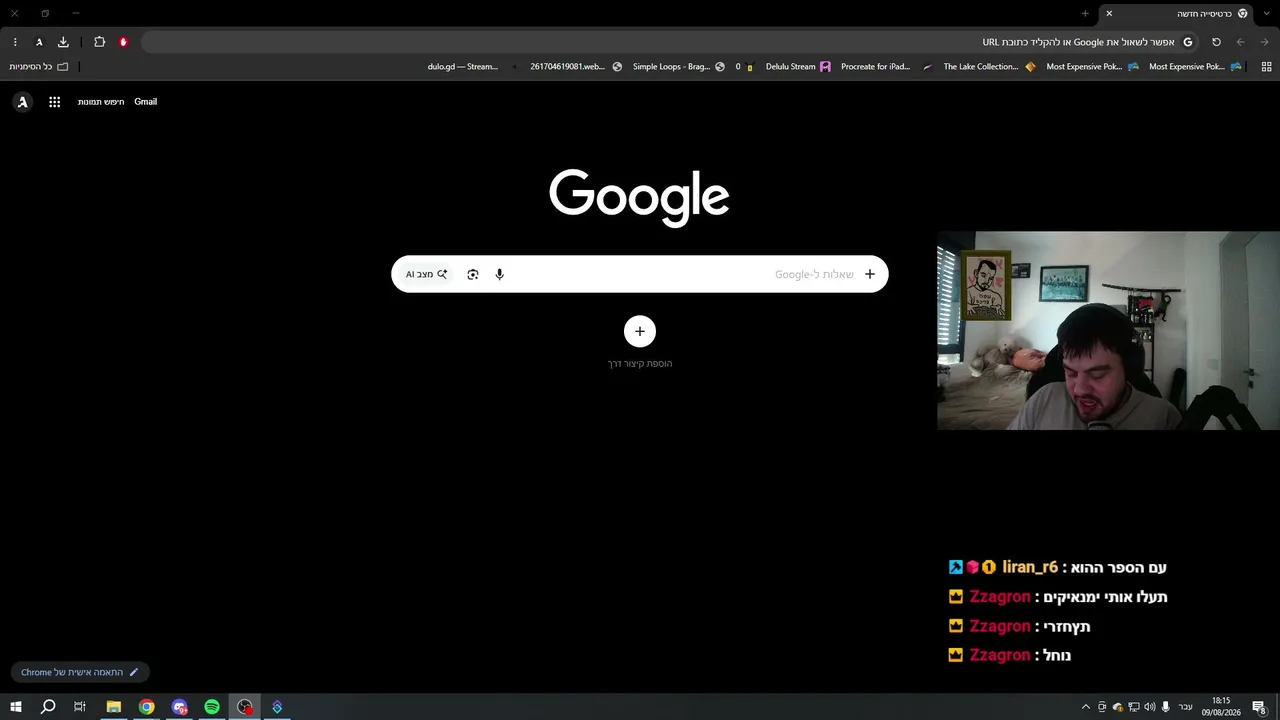Open the Gmail link

pyautogui.click(x=146, y=102)
